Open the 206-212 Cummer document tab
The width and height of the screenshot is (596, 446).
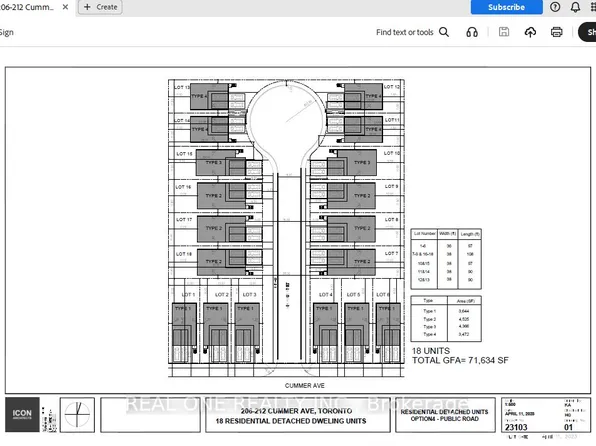pyautogui.click(x=27, y=7)
